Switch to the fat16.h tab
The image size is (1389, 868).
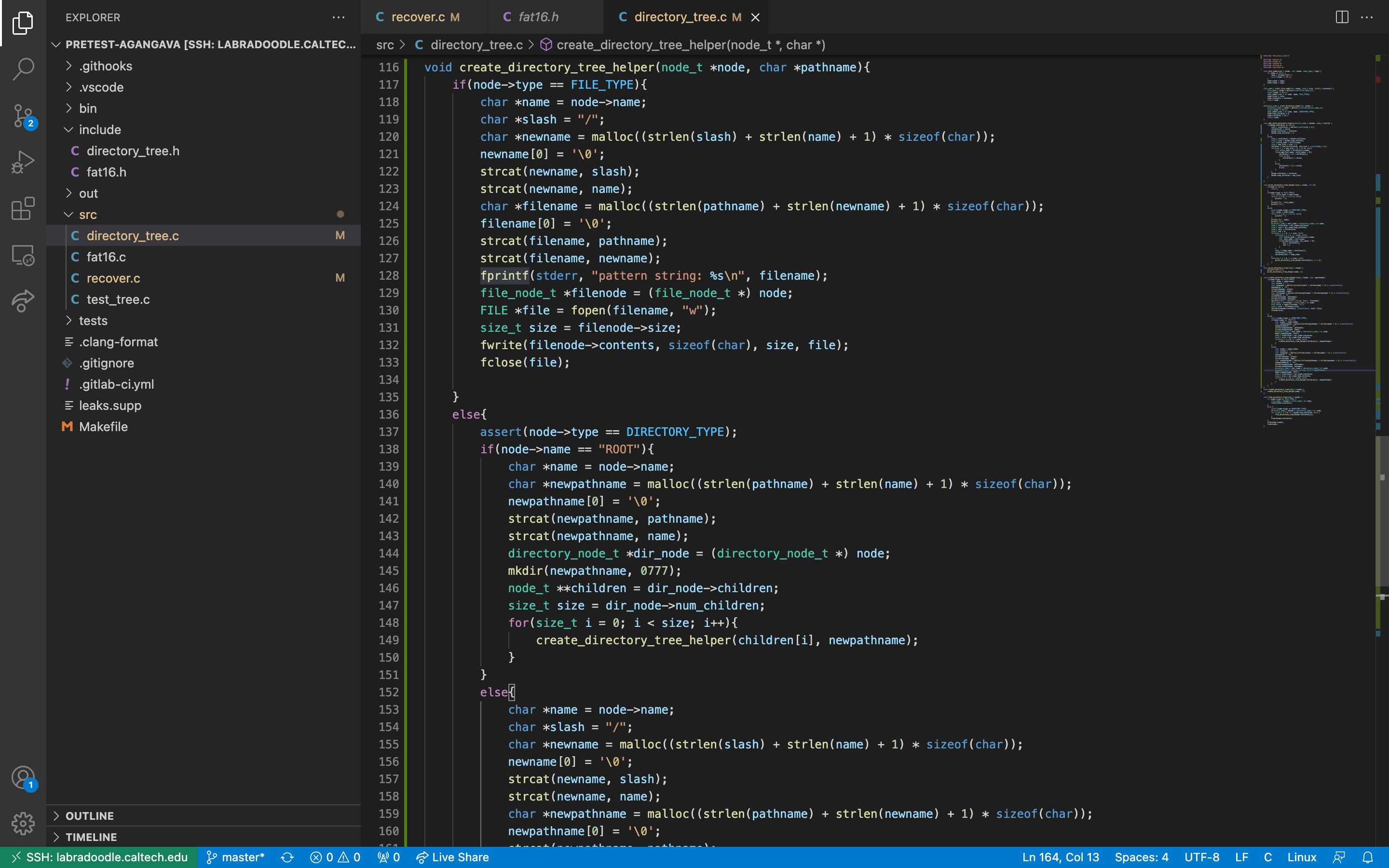point(538,17)
